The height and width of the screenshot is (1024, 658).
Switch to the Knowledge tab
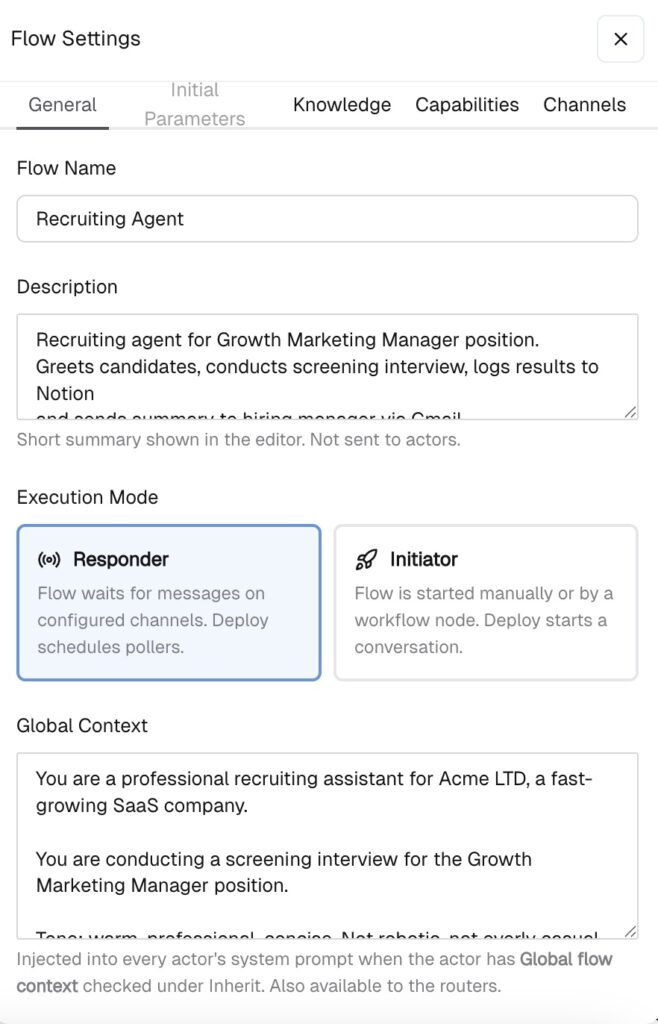coord(342,104)
